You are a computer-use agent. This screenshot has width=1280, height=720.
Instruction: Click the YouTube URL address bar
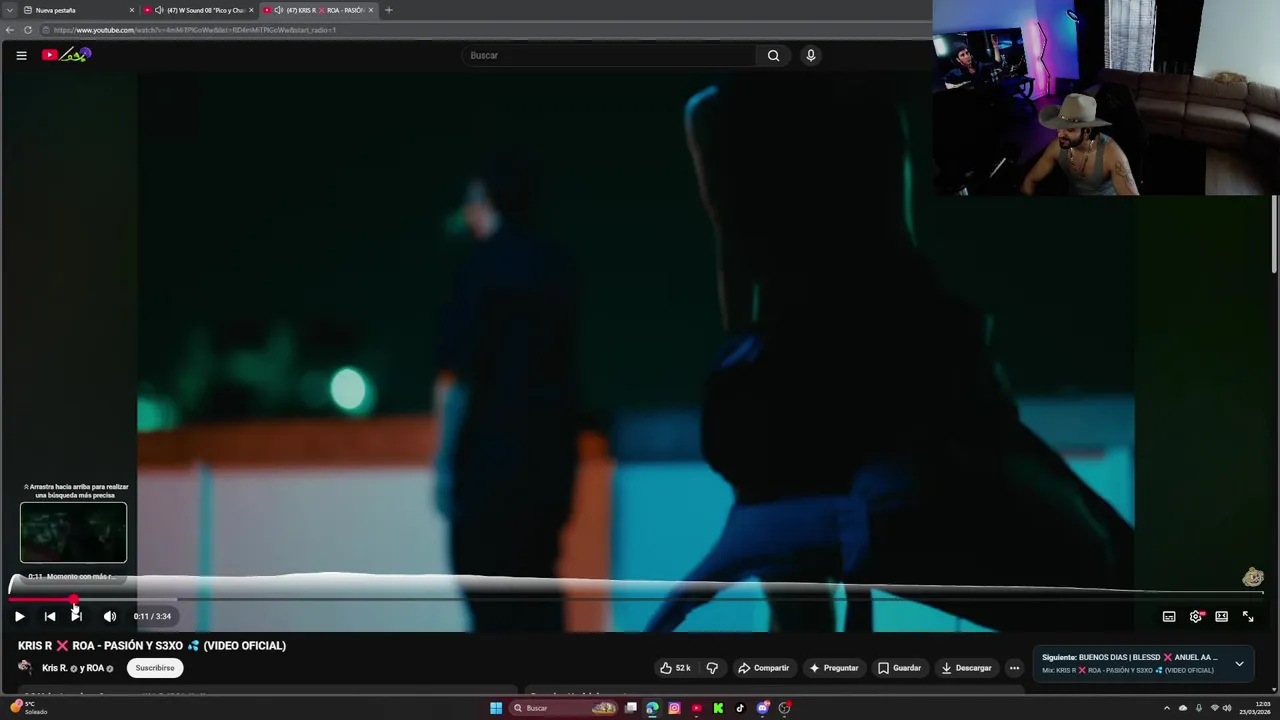tap(485, 30)
